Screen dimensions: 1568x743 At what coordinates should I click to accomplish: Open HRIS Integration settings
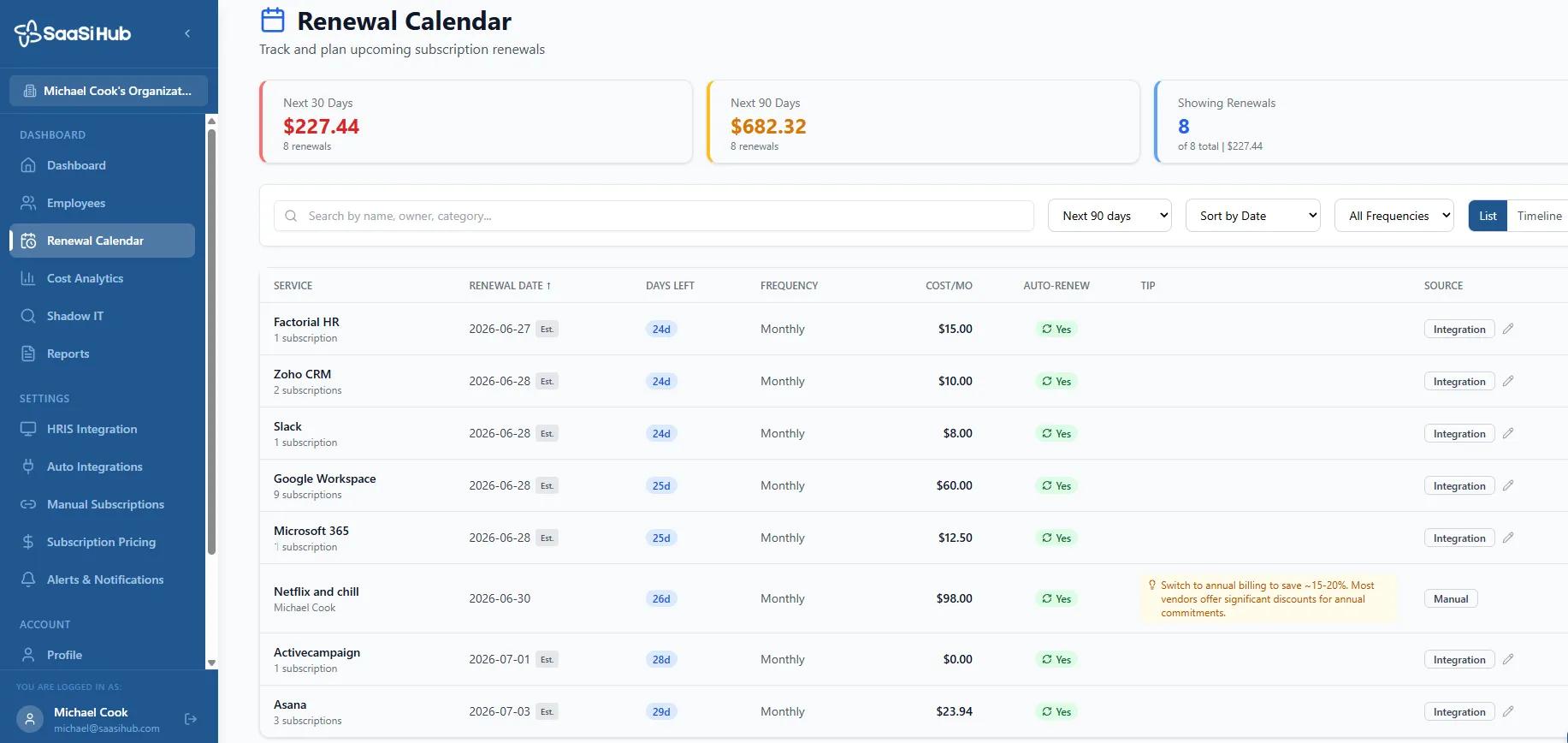point(103,429)
